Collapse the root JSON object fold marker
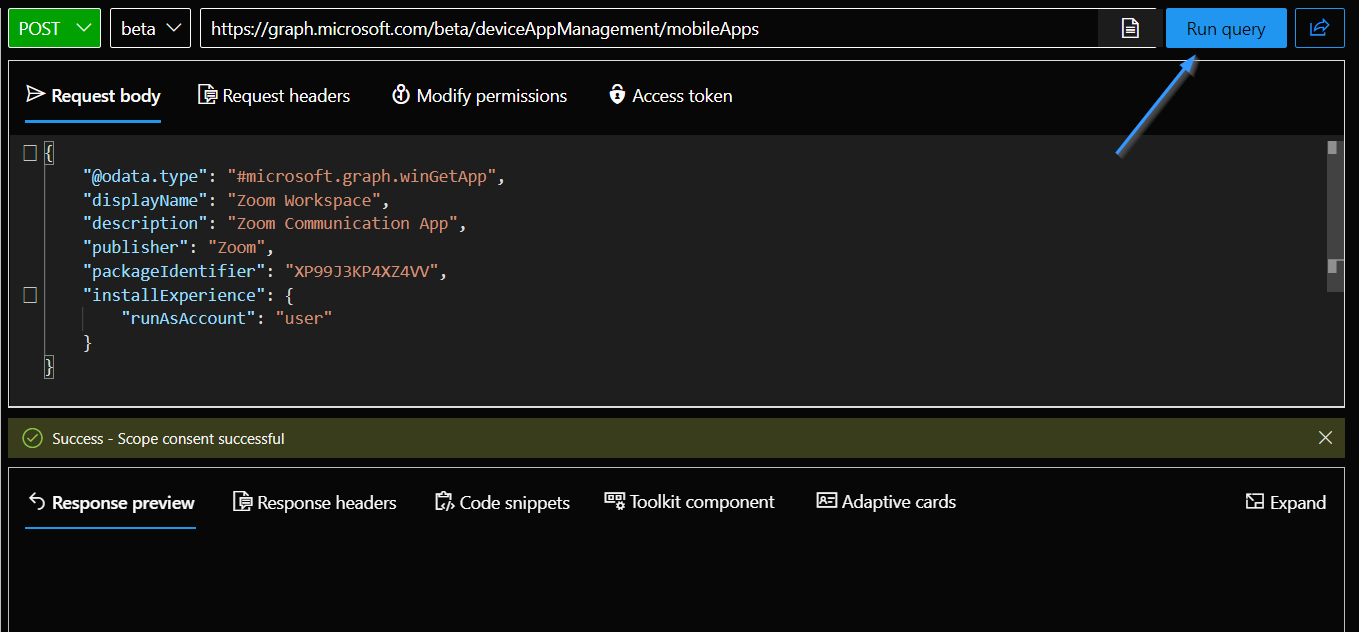 coord(30,153)
